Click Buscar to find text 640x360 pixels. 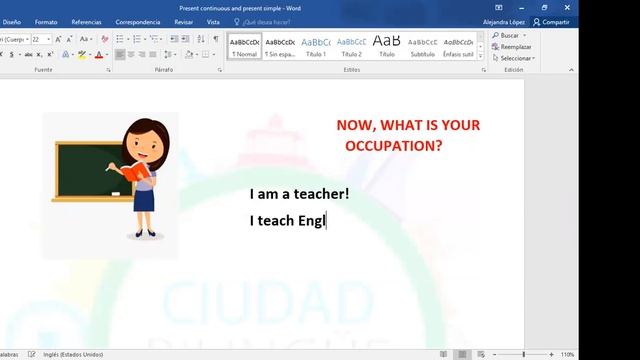506,36
